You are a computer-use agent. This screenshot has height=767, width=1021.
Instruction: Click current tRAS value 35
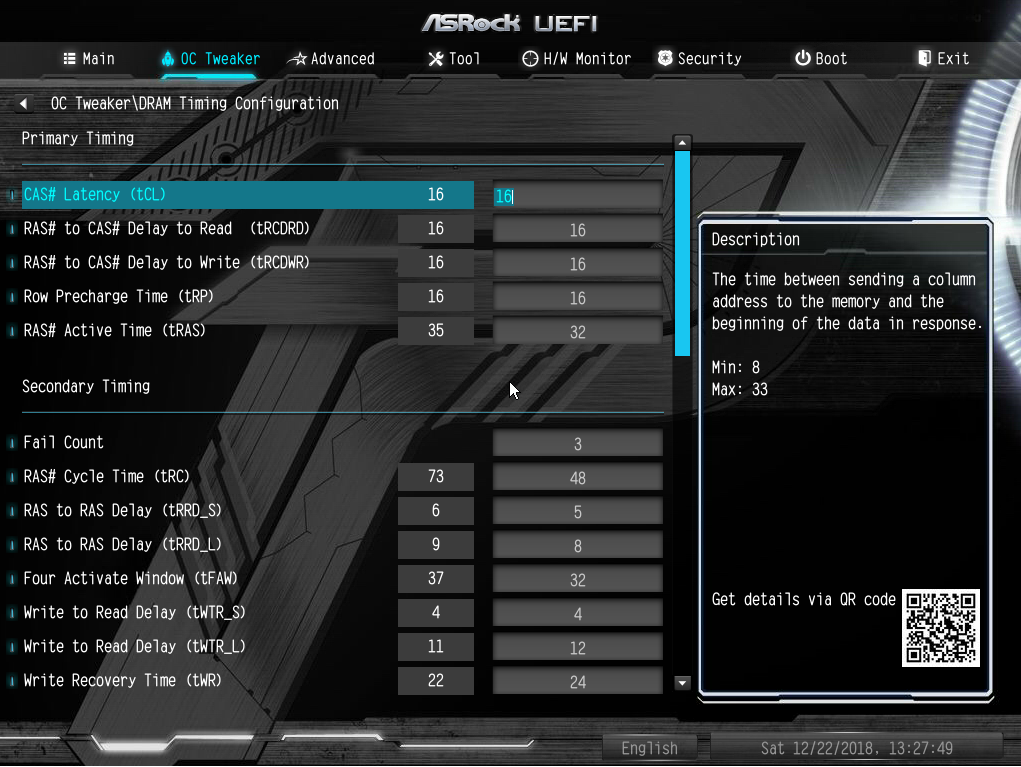tap(436, 330)
